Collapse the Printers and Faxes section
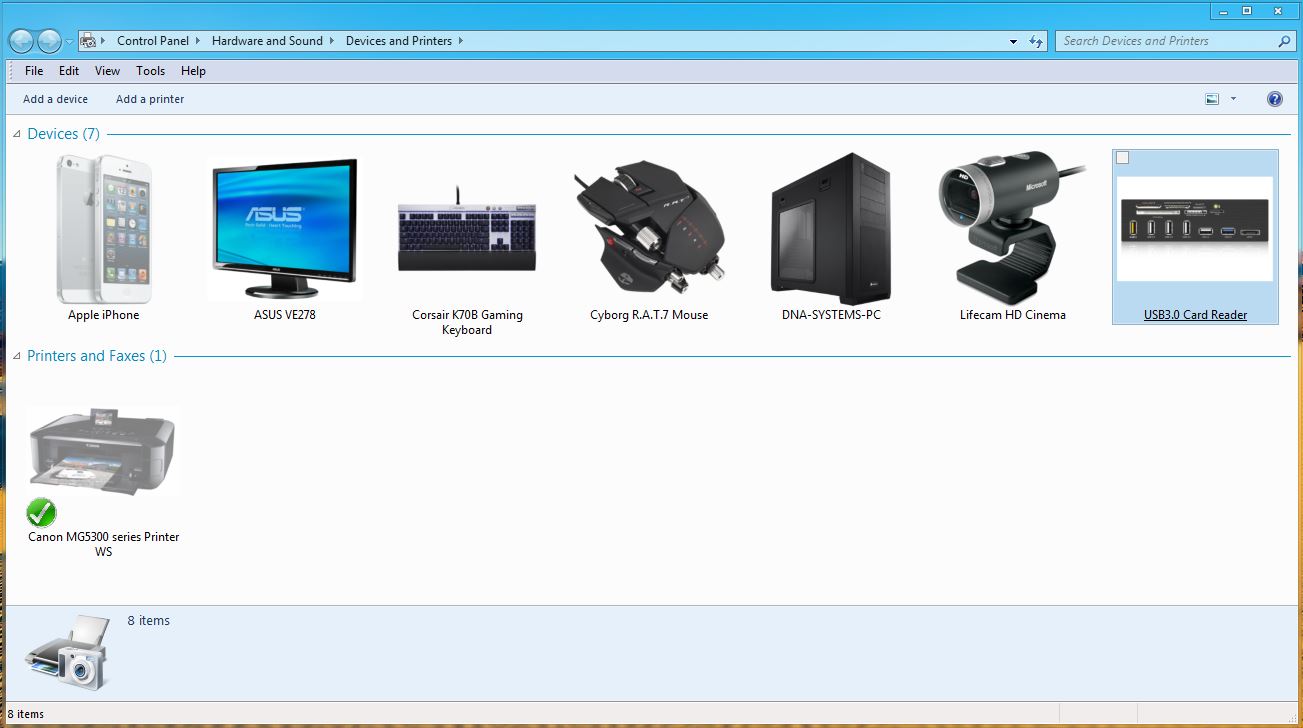 click(x=15, y=356)
